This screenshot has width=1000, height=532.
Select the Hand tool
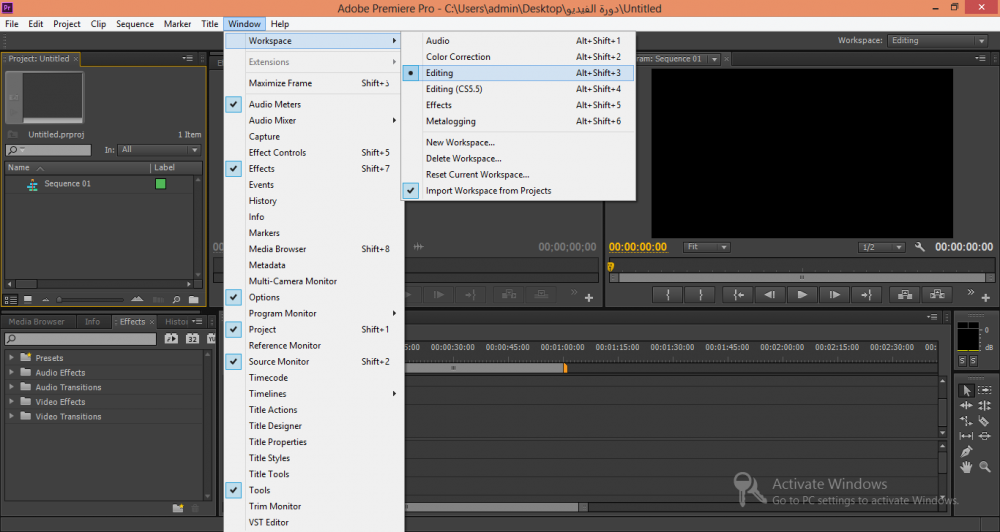966,467
